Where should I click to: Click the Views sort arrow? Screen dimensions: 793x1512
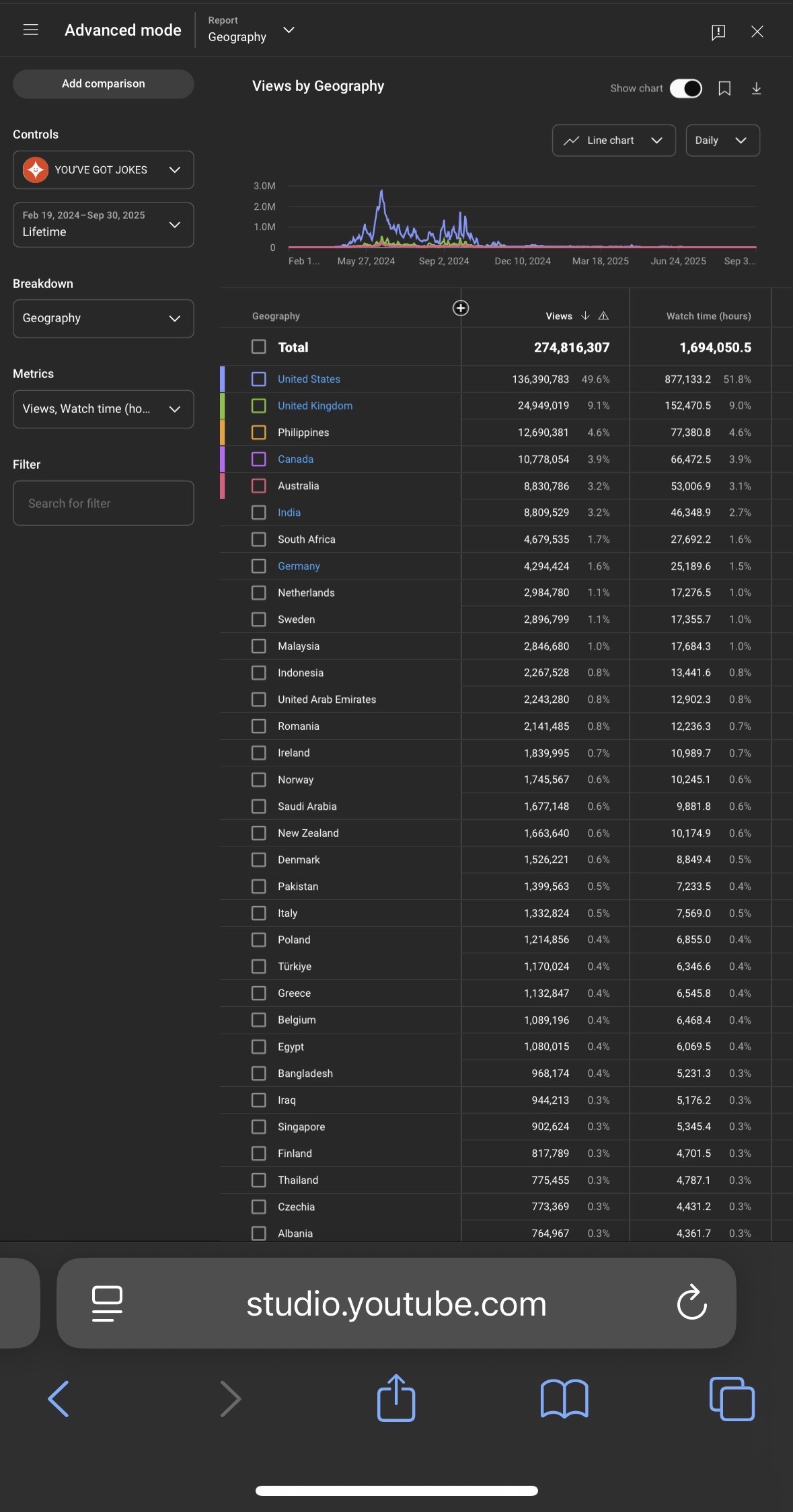click(585, 316)
